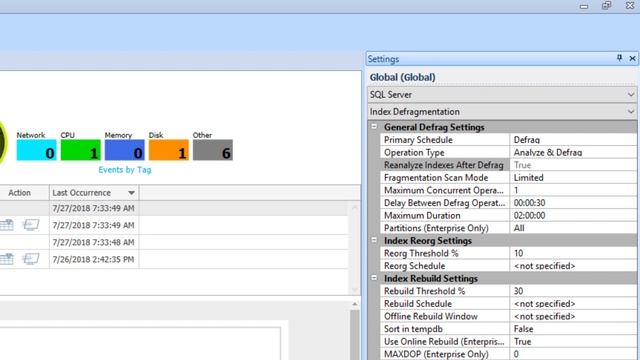Collapse General Defrag Settings section
The image size is (640, 360).
click(374, 127)
